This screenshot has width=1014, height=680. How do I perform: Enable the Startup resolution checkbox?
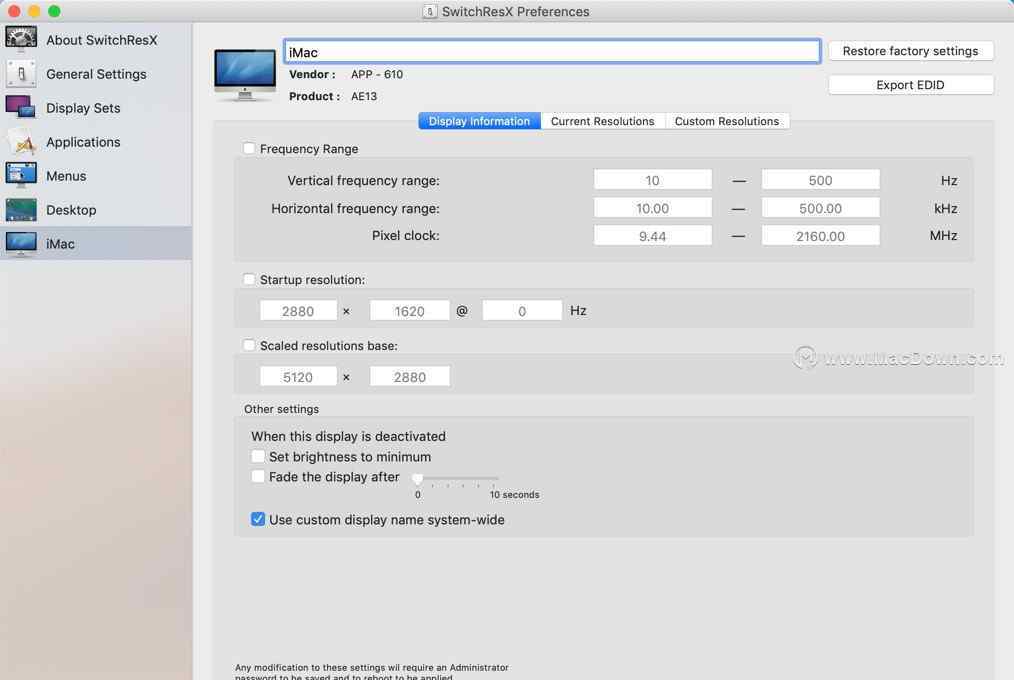(x=249, y=279)
